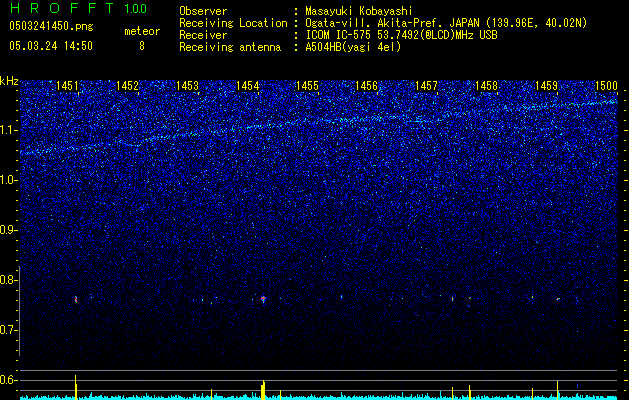Image resolution: width=629 pixels, height=400 pixels.
Task: Click the 0.8 kHz frequency label
Action: point(9,280)
